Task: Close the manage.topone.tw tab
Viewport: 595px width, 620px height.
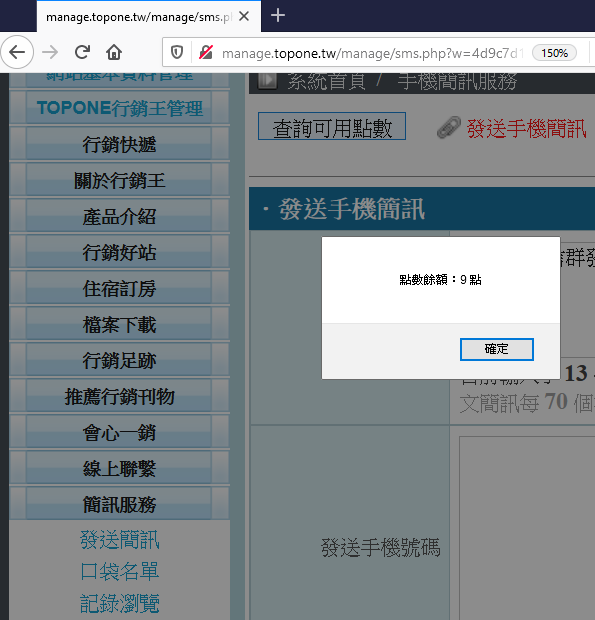Action: tap(244, 16)
